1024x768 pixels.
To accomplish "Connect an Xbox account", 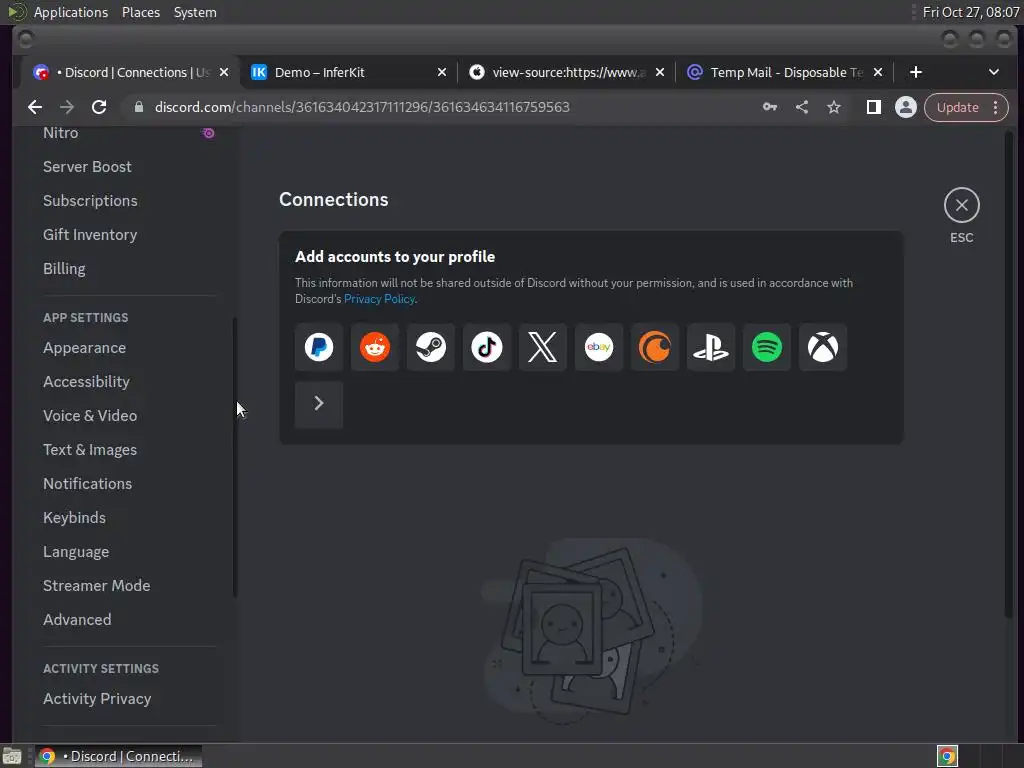I will point(823,347).
